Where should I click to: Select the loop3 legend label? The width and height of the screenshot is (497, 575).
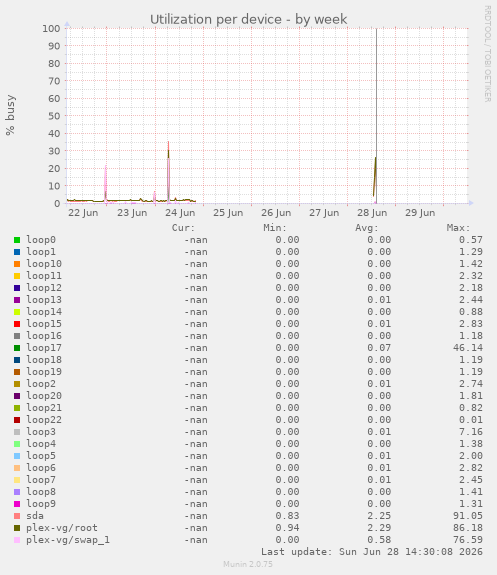pos(41,432)
